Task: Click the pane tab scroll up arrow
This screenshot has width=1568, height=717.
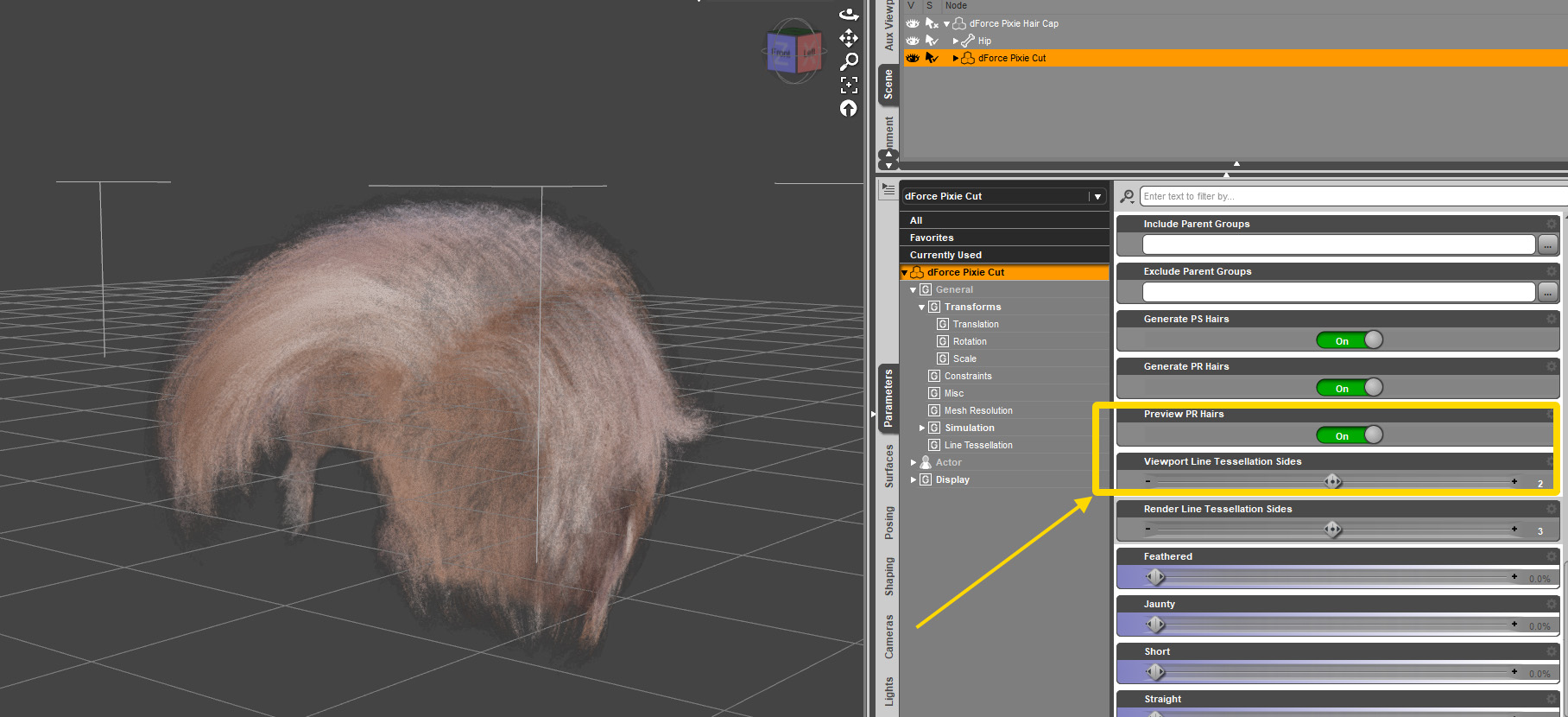Action: click(x=888, y=155)
